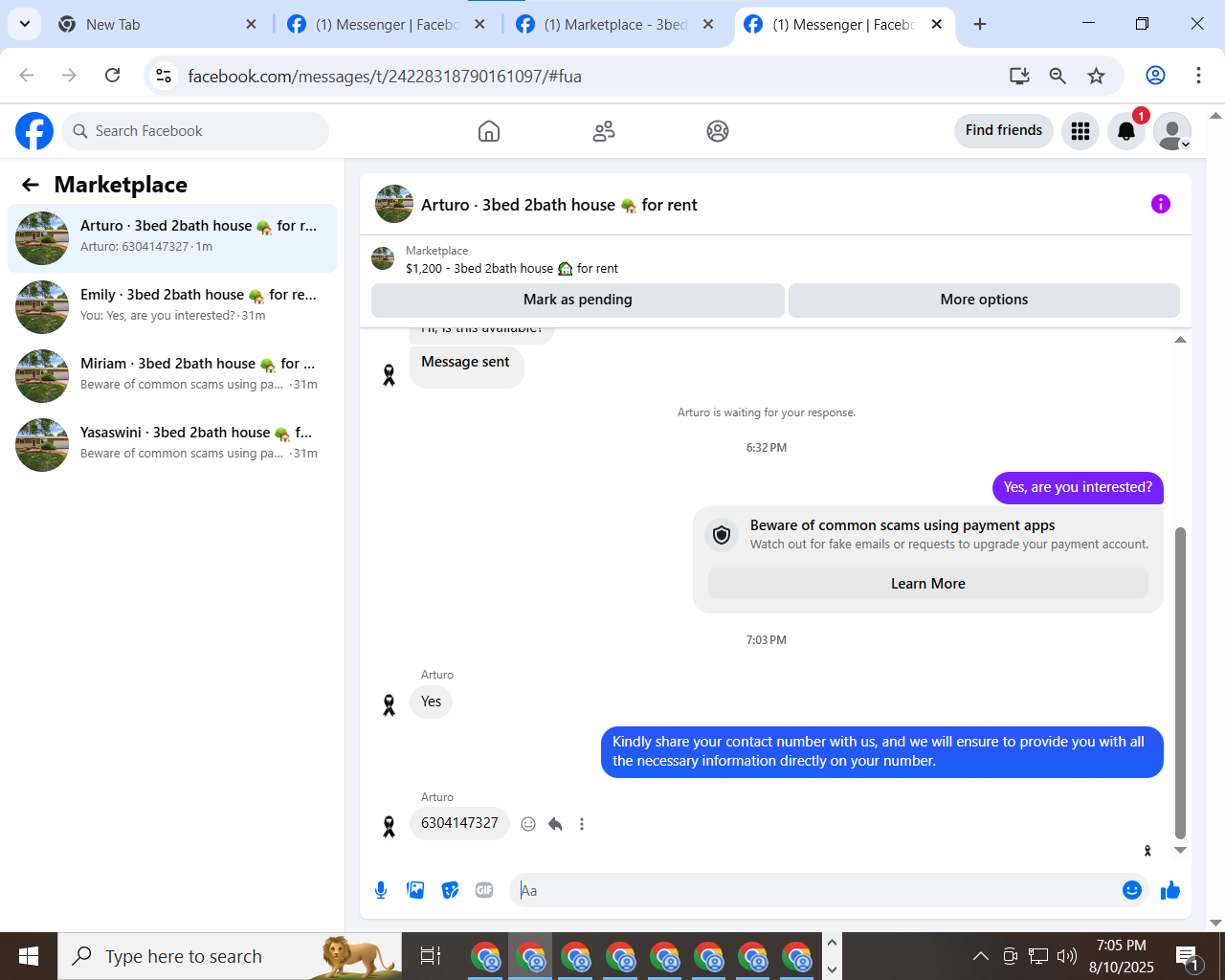This screenshot has height=980, width=1225.
Task: Click chat scroll down arrow
Action: tap(1180, 850)
